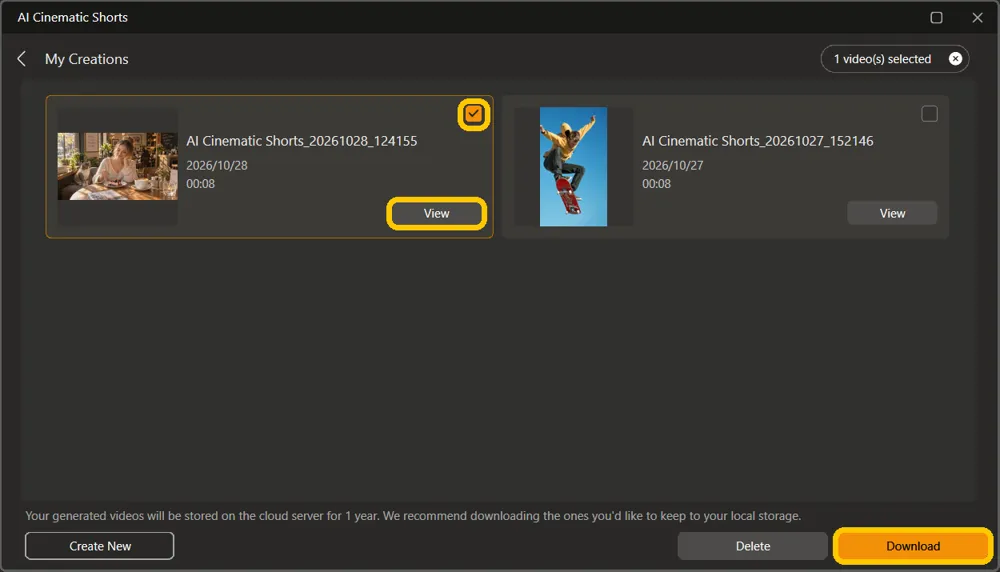Click the 1 video(s) selected label

(883, 59)
